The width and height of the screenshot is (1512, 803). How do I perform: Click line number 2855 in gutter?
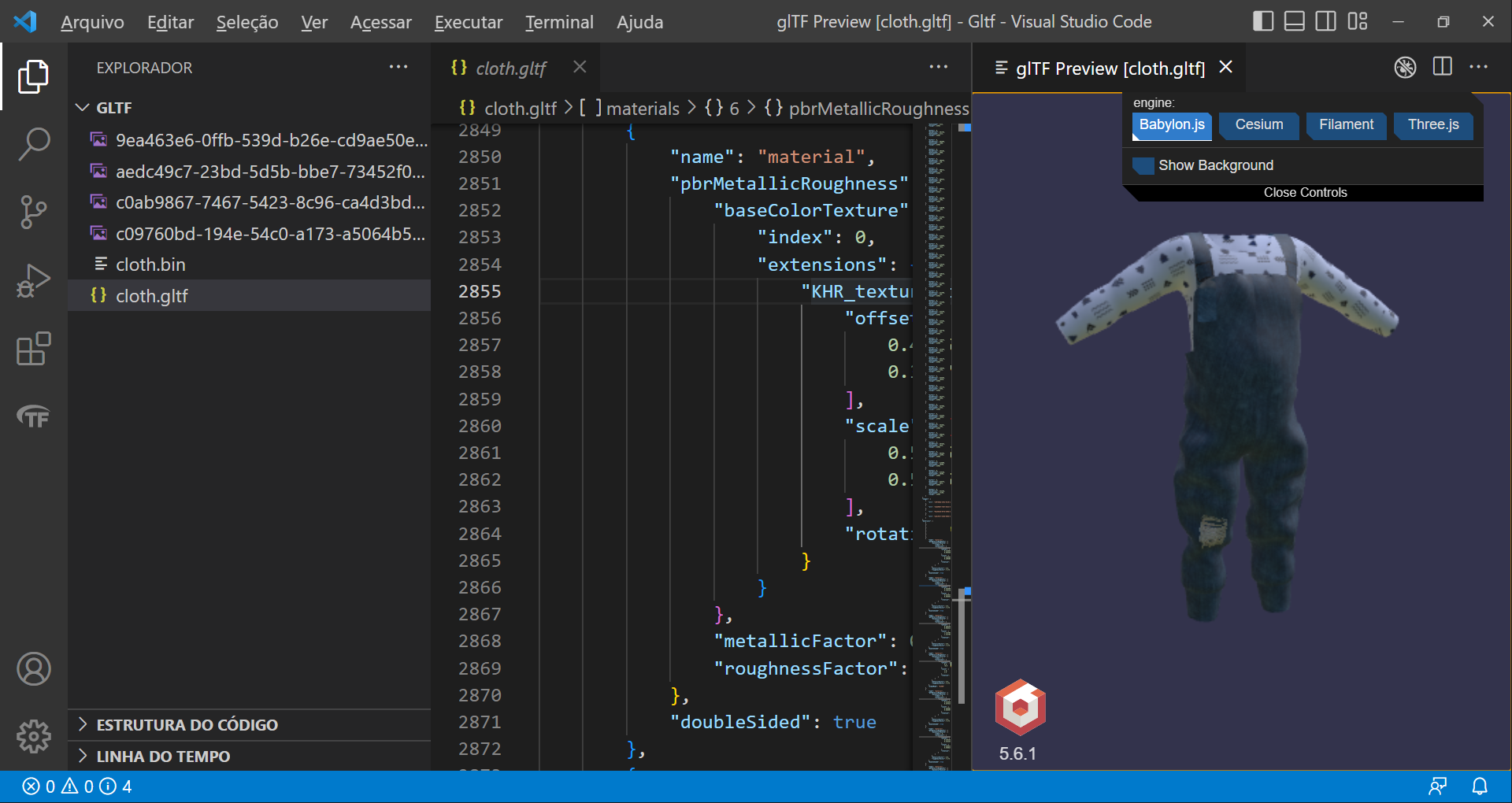[x=480, y=291]
